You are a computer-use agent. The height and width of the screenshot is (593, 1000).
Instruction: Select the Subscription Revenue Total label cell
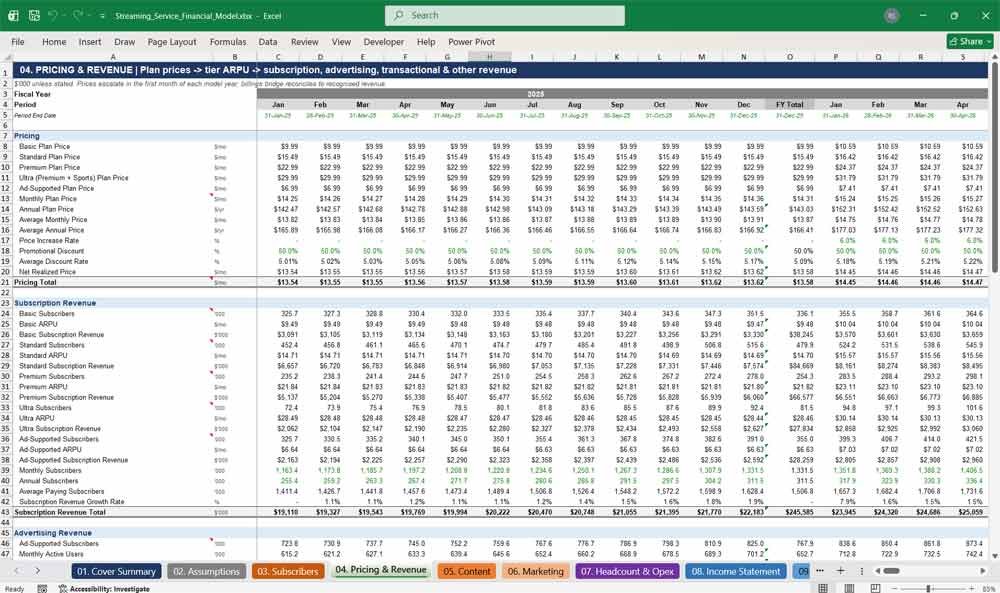(x=112, y=512)
